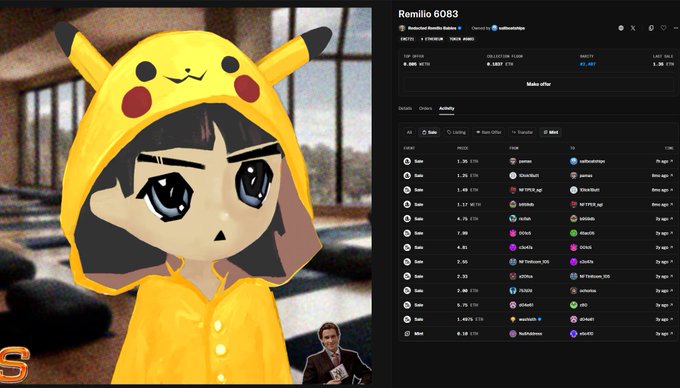Open the transaction arrow in the 0.10 ETH Mint row
680x388 pixels.
[672, 334]
